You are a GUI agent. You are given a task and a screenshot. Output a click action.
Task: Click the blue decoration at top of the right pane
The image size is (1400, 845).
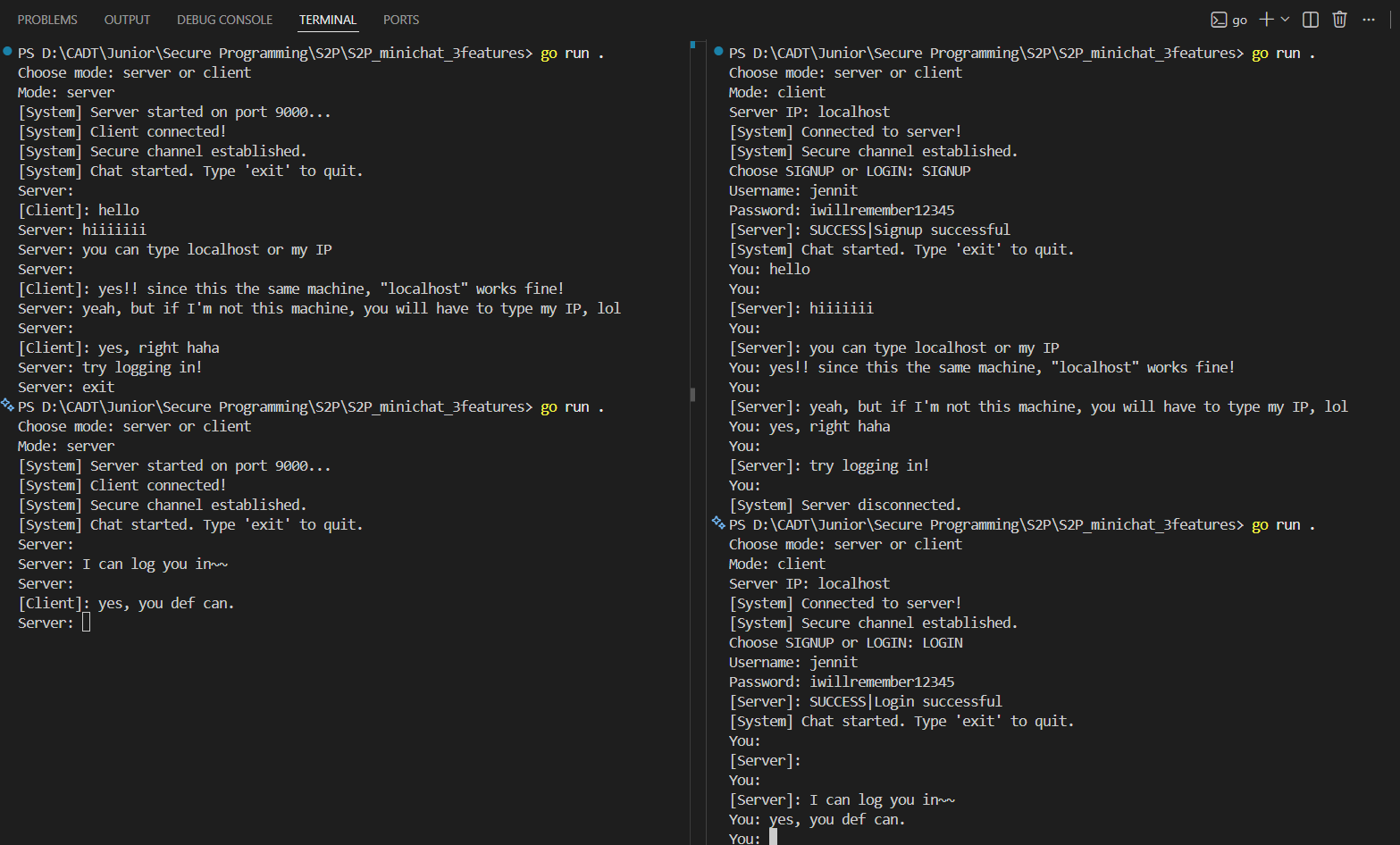[717, 52]
